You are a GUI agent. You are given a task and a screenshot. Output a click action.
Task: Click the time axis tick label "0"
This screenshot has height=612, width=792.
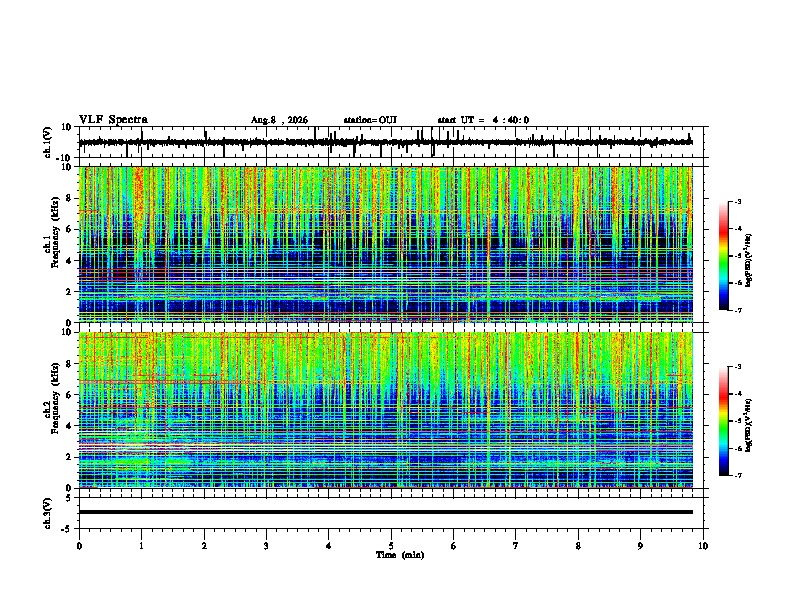tap(79, 546)
